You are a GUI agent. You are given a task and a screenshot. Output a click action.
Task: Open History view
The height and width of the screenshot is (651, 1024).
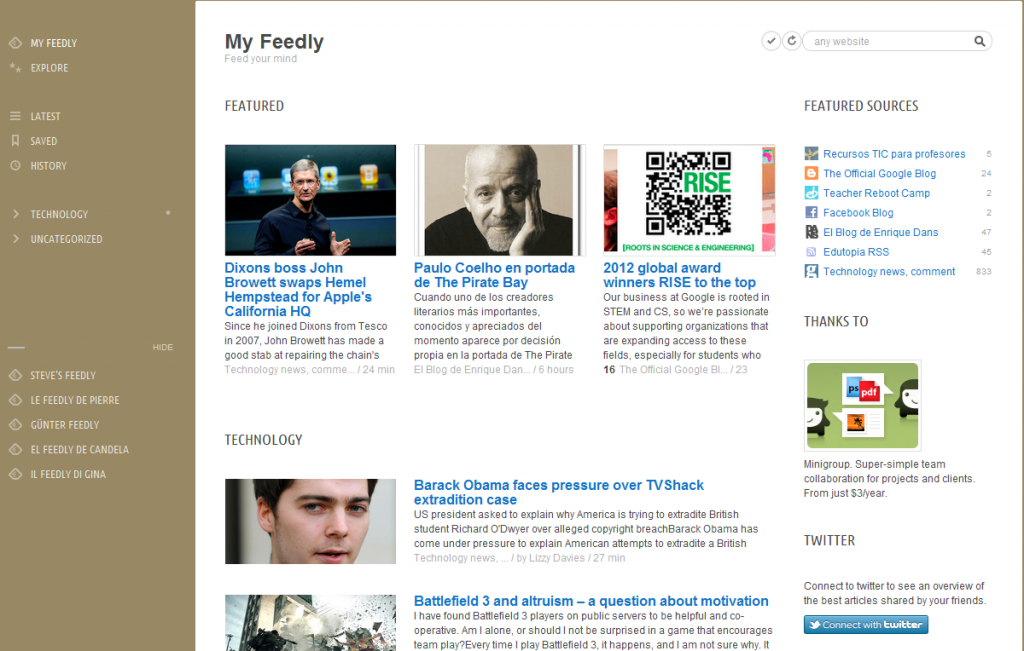[x=48, y=166]
